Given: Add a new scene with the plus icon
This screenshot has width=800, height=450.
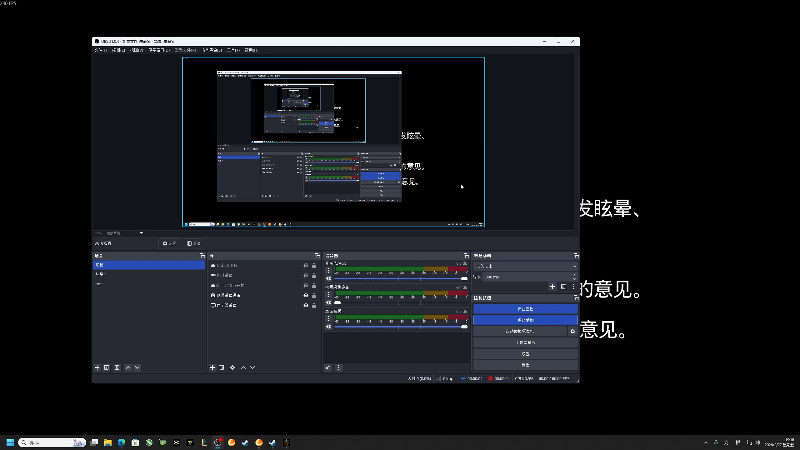Looking at the screenshot, I should click(x=97, y=368).
